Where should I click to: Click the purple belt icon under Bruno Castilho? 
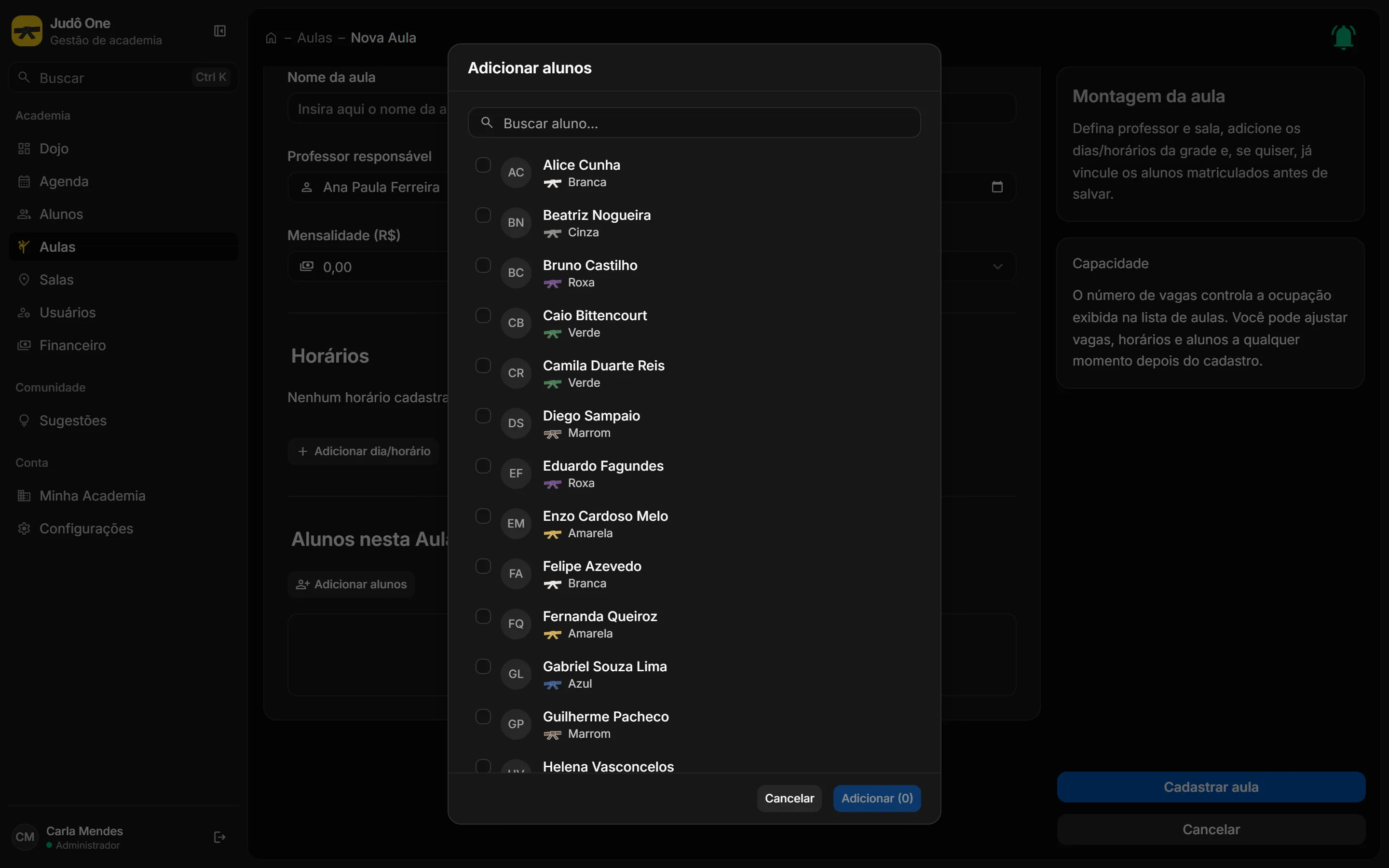point(552,283)
